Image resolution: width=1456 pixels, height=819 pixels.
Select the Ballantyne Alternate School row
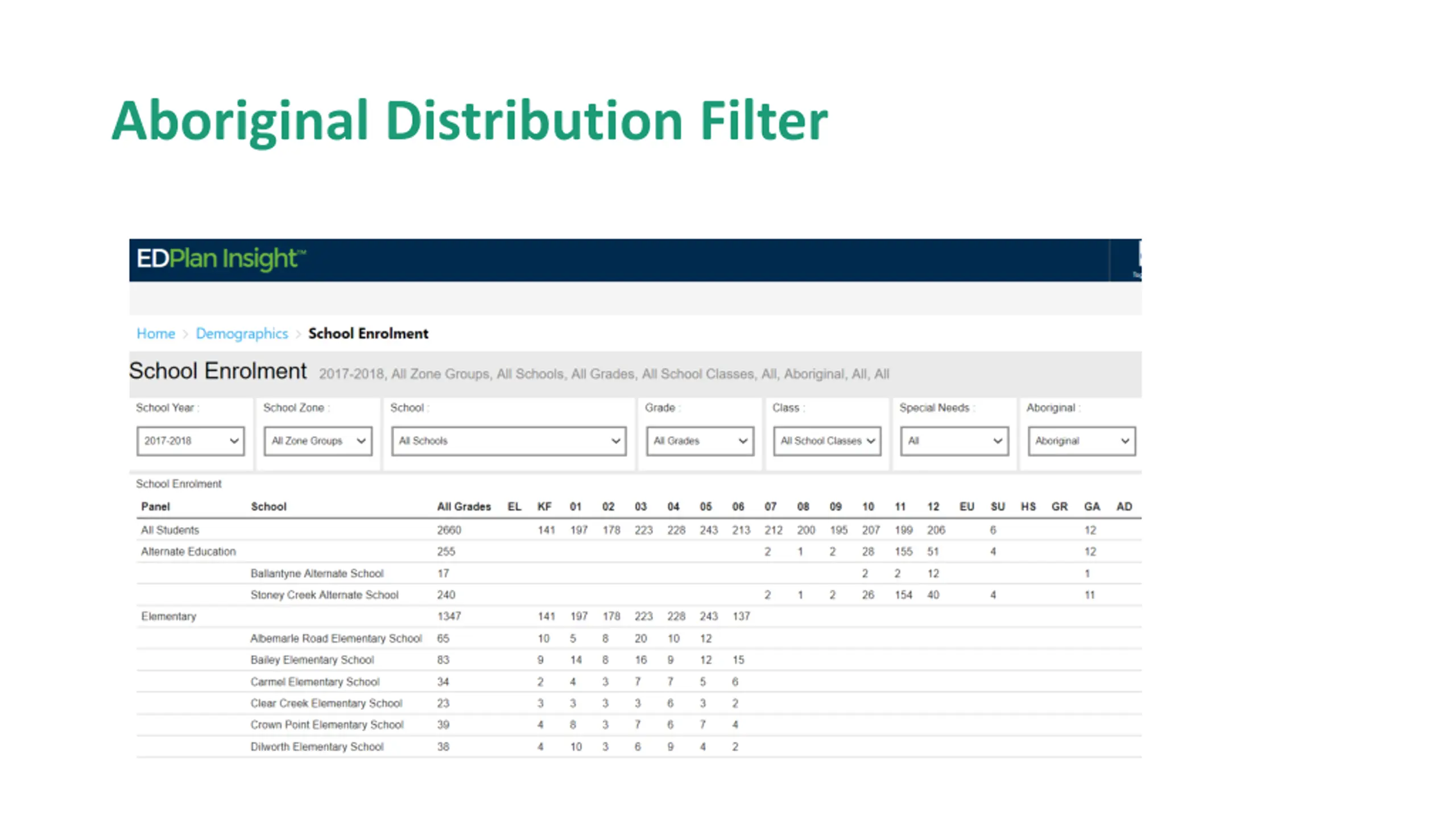[x=317, y=573]
